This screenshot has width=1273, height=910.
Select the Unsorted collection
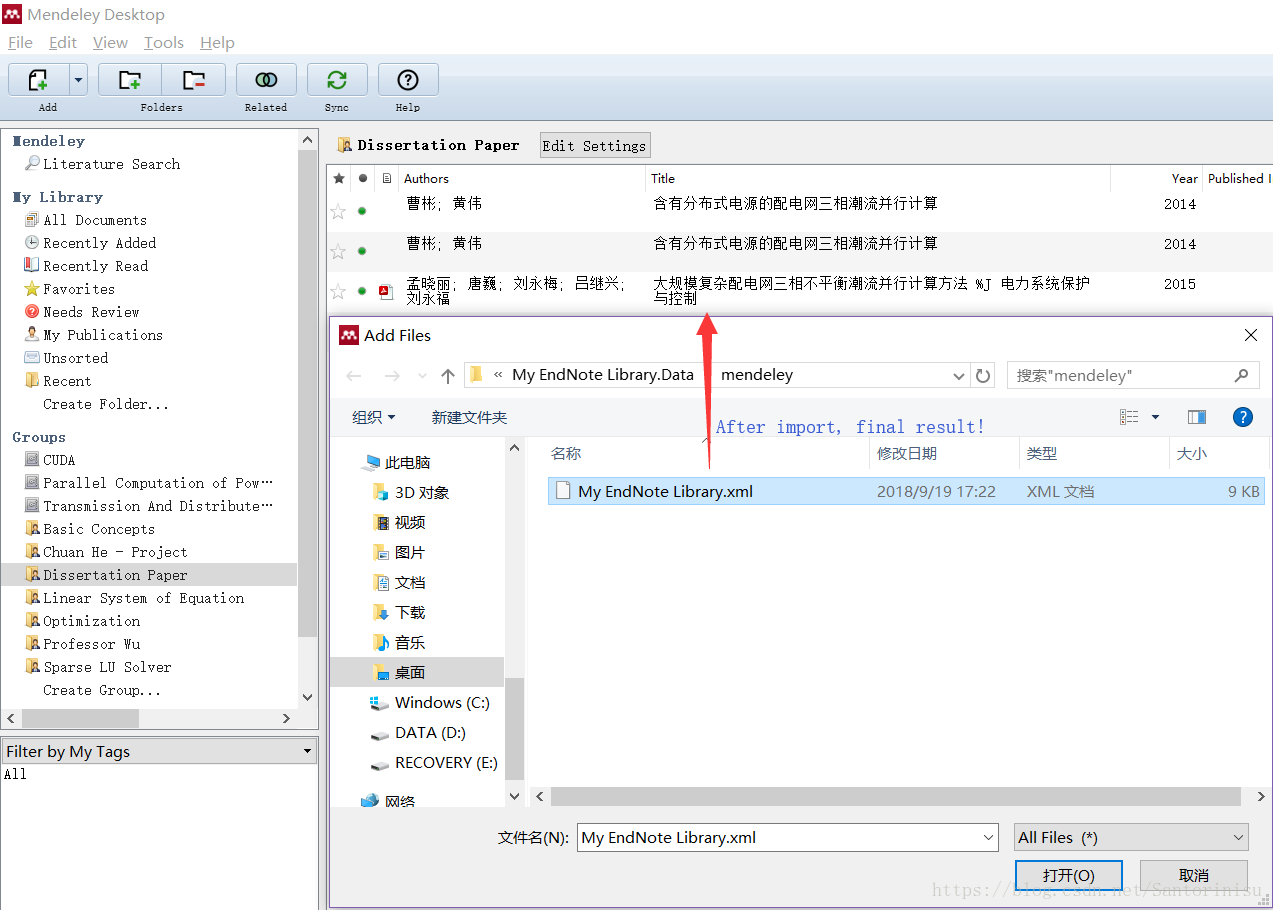[x=75, y=358]
